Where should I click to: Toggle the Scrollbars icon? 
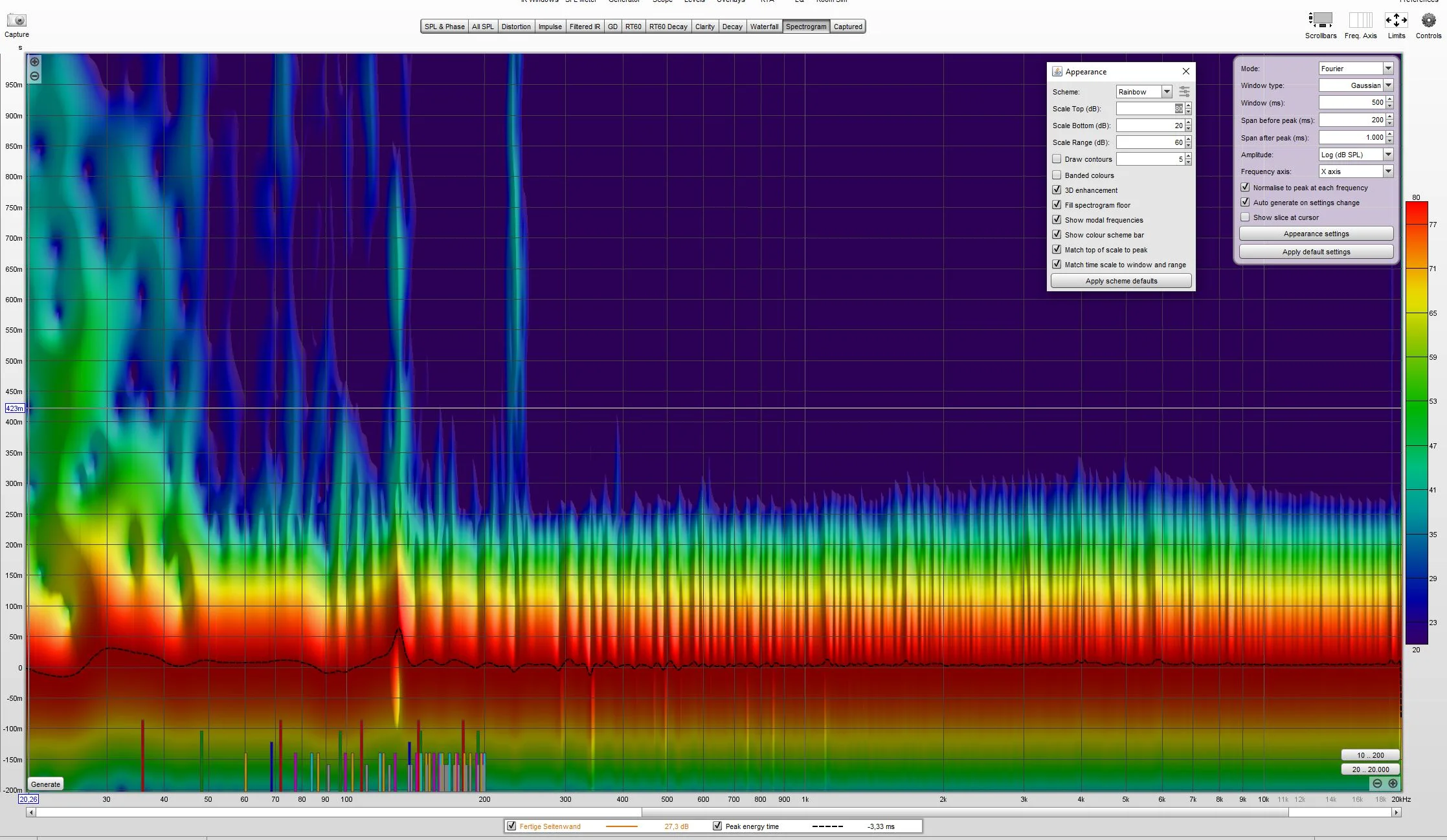[1320, 20]
